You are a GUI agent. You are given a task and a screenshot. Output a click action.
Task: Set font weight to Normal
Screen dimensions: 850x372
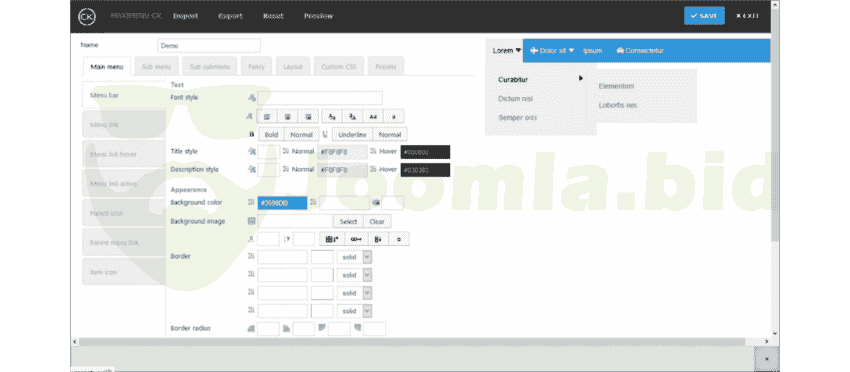click(x=301, y=134)
